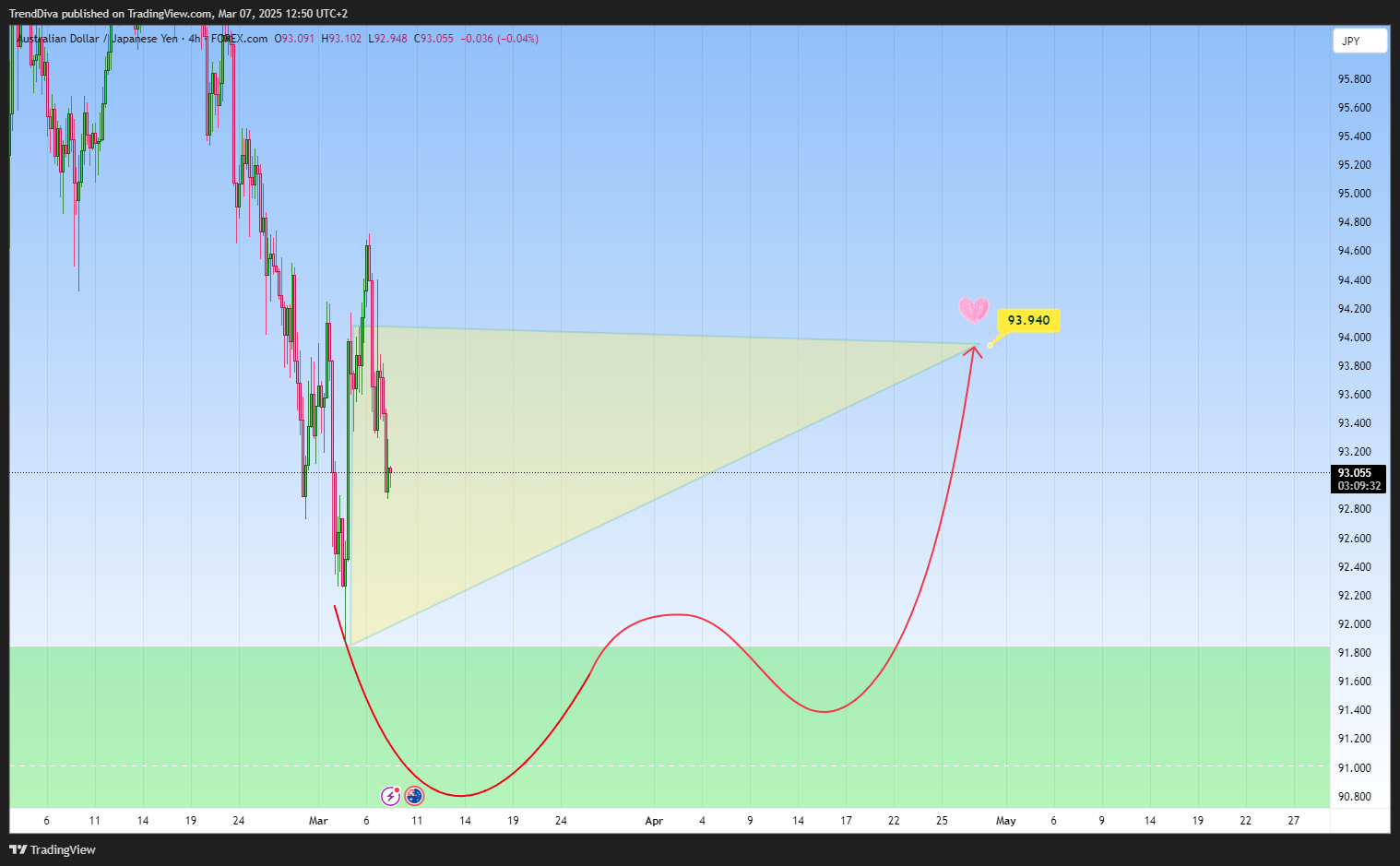This screenshot has width=1400, height=866.
Task: Open the Australian flag economic event icon
Action: pyautogui.click(x=414, y=796)
